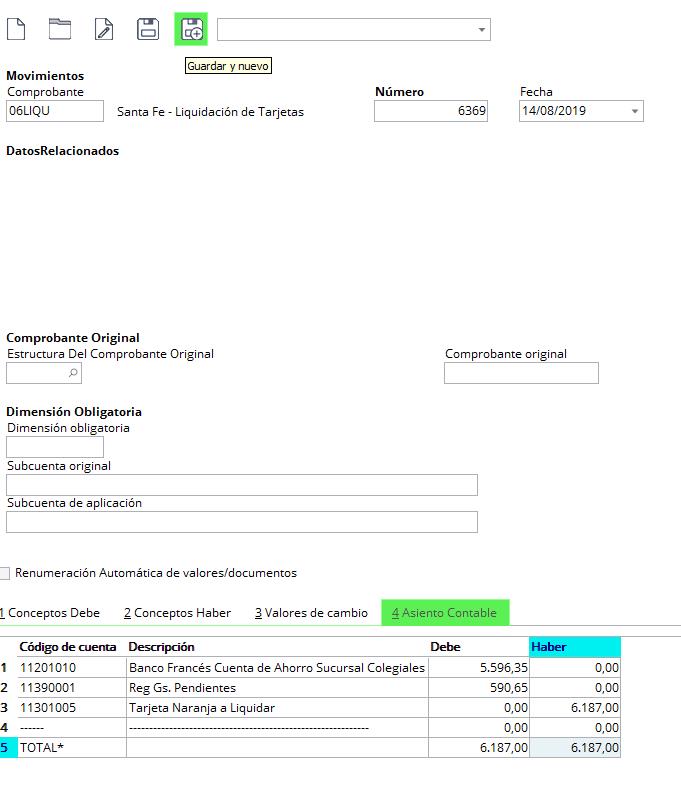The height and width of the screenshot is (798, 681).
Task: Open the Valores de cambio tab
Action: click(x=311, y=613)
